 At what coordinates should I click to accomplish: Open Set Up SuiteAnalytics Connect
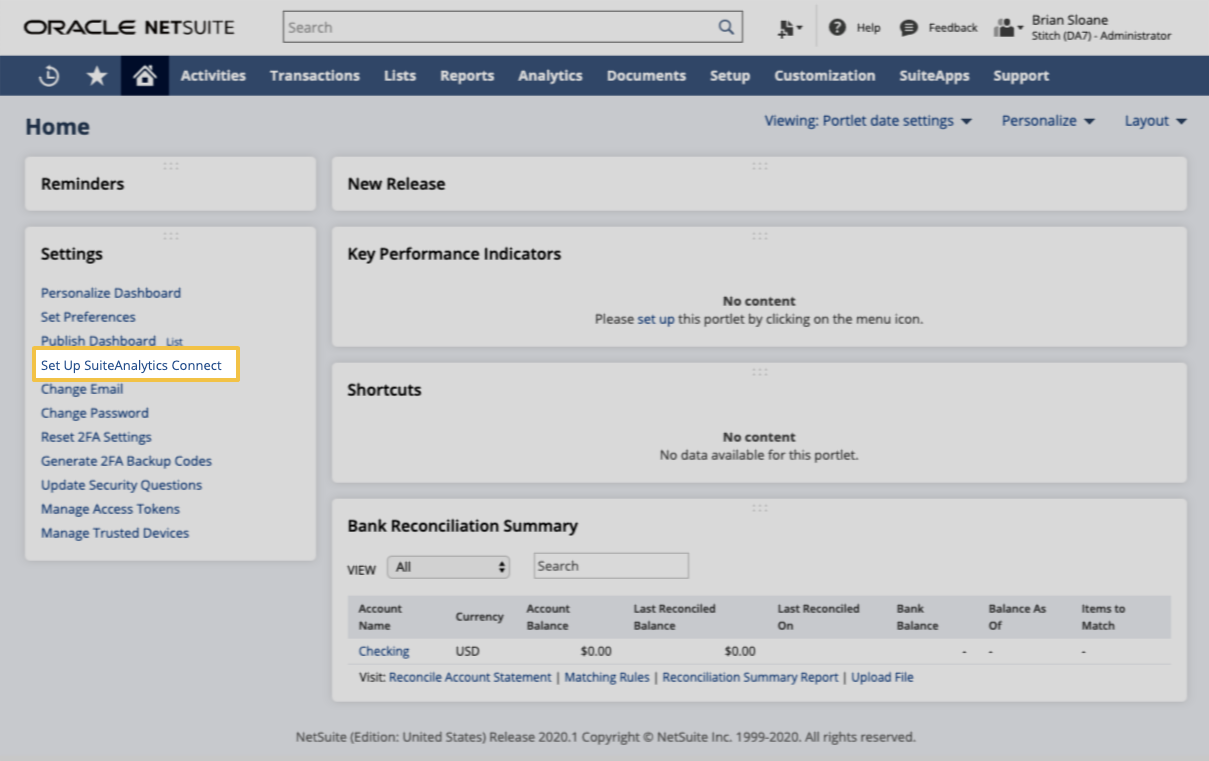click(131, 365)
